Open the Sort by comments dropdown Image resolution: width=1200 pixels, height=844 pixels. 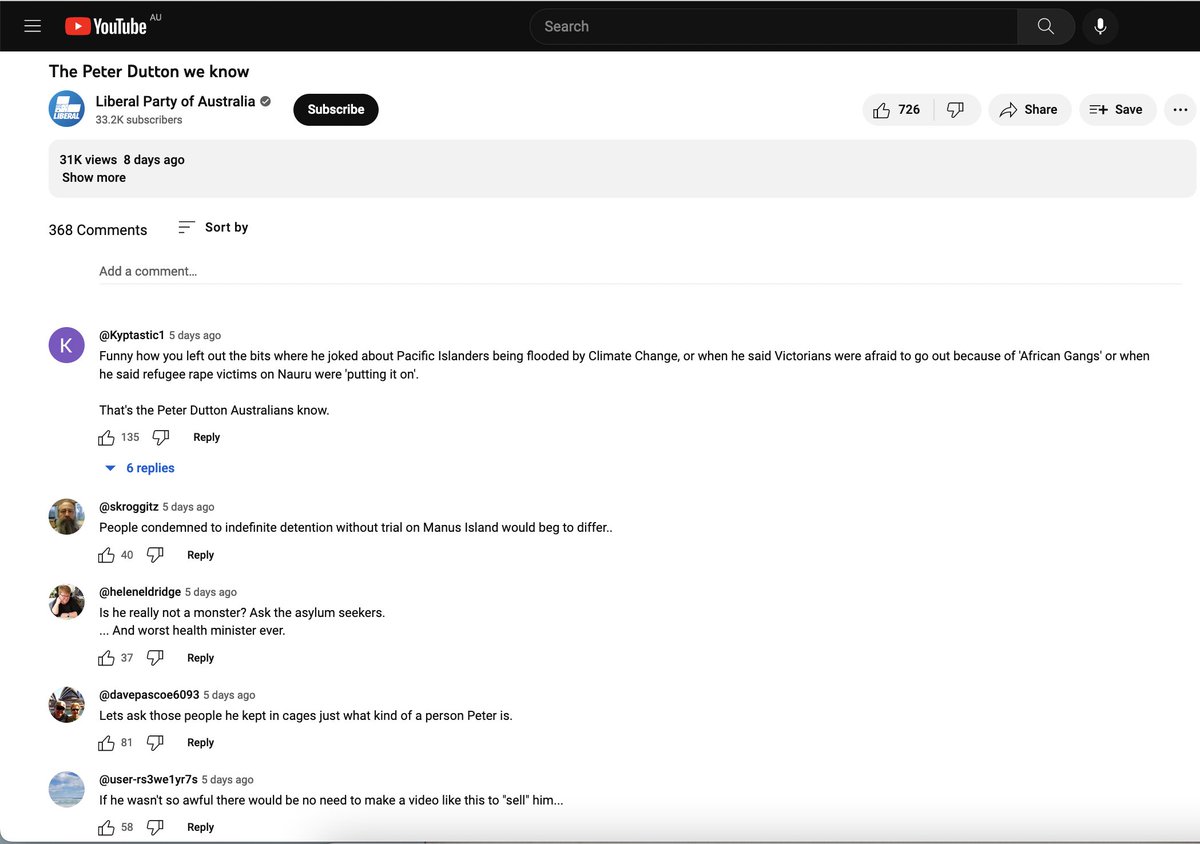click(x=213, y=227)
